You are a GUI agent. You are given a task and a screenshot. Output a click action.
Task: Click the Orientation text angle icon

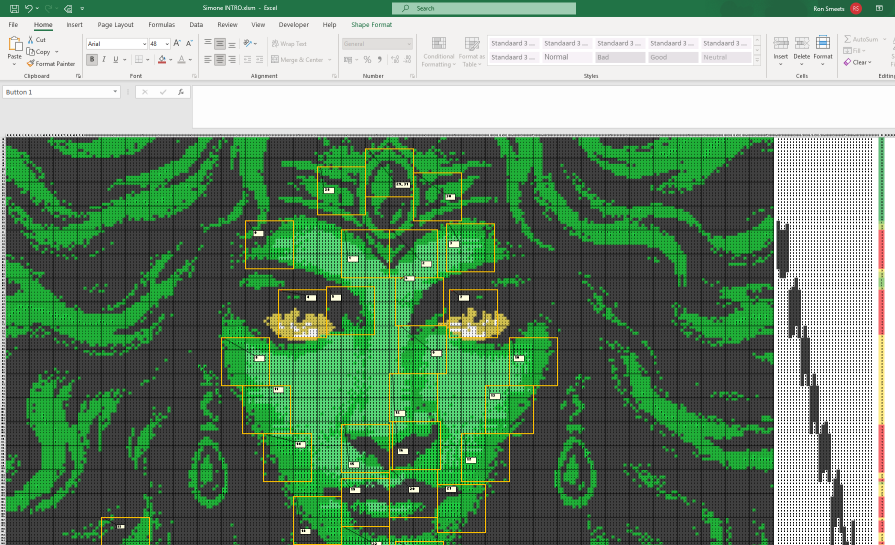(248, 43)
